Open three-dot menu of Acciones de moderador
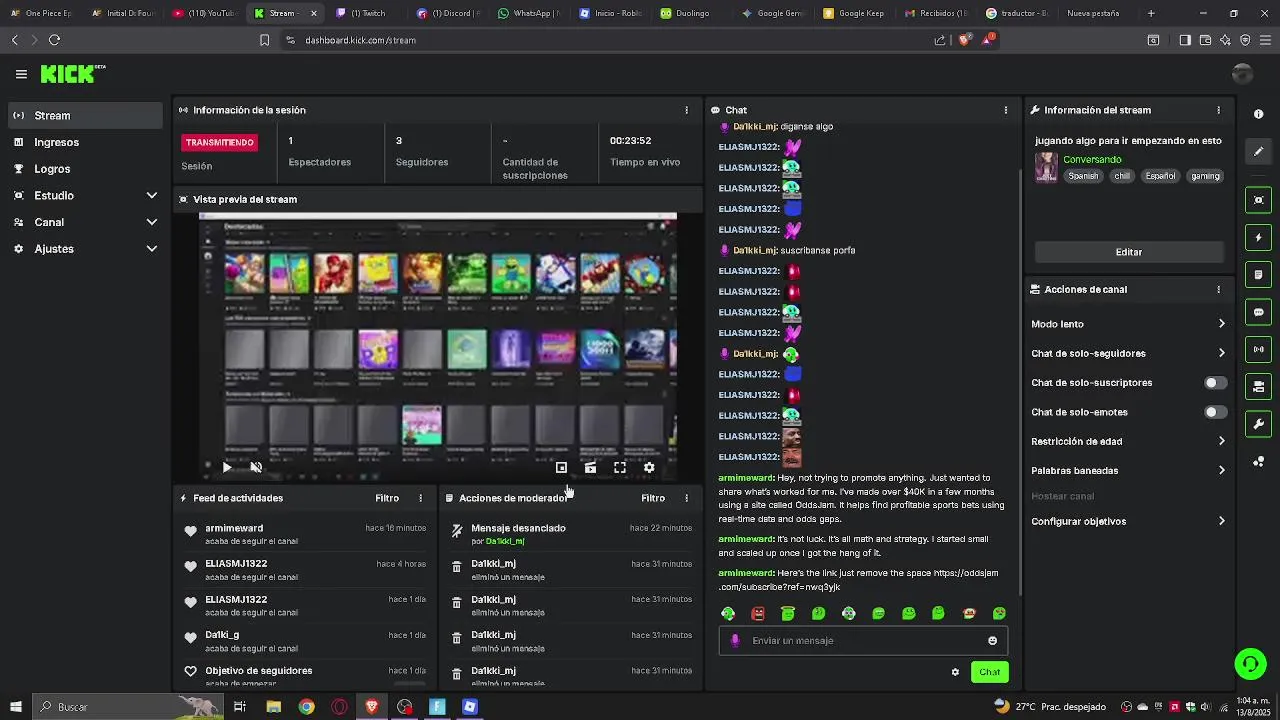Viewport: 1280px width, 720px height. click(x=686, y=498)
